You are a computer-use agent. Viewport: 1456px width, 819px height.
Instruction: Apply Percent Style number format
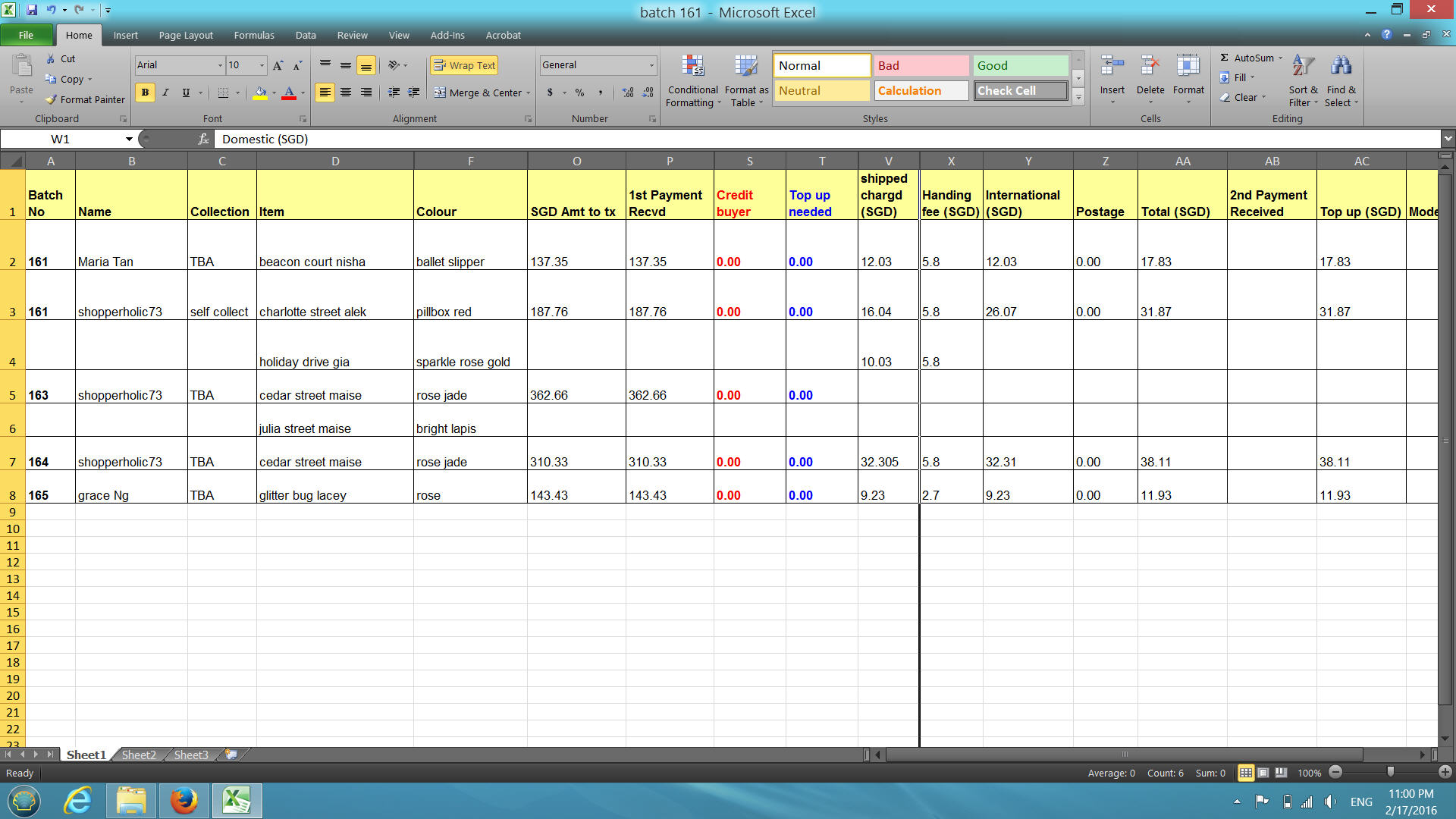click(x=579, y=93)
